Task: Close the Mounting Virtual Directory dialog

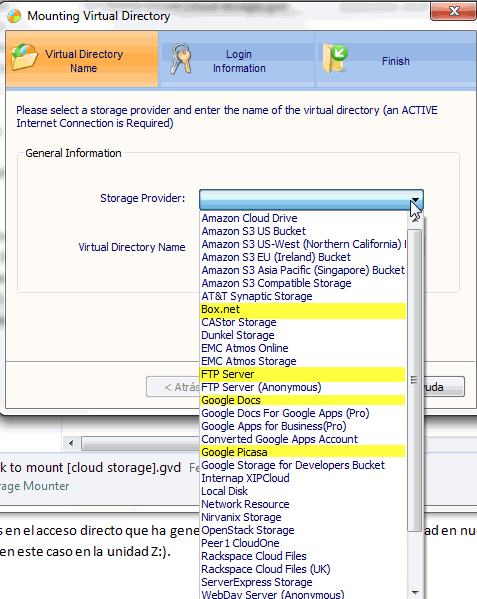Action: pyautogui.click(x=454, y=10)
